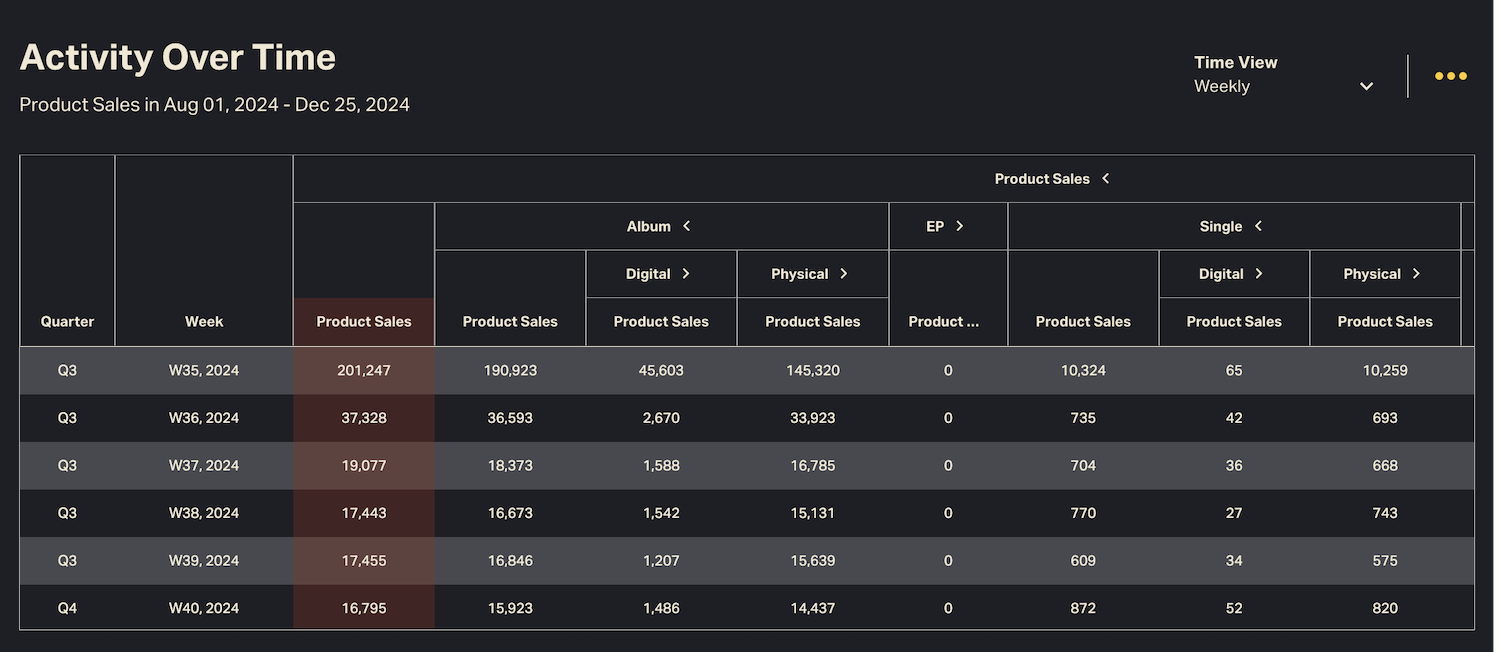
Task: Collapse the top Product Sales column group
Action: (1106, 179)
